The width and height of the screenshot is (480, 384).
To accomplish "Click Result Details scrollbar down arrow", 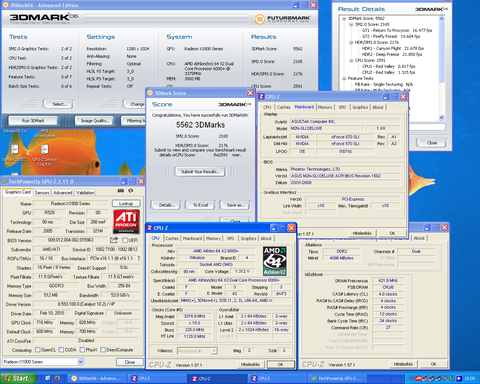I will tap(442, 117).
